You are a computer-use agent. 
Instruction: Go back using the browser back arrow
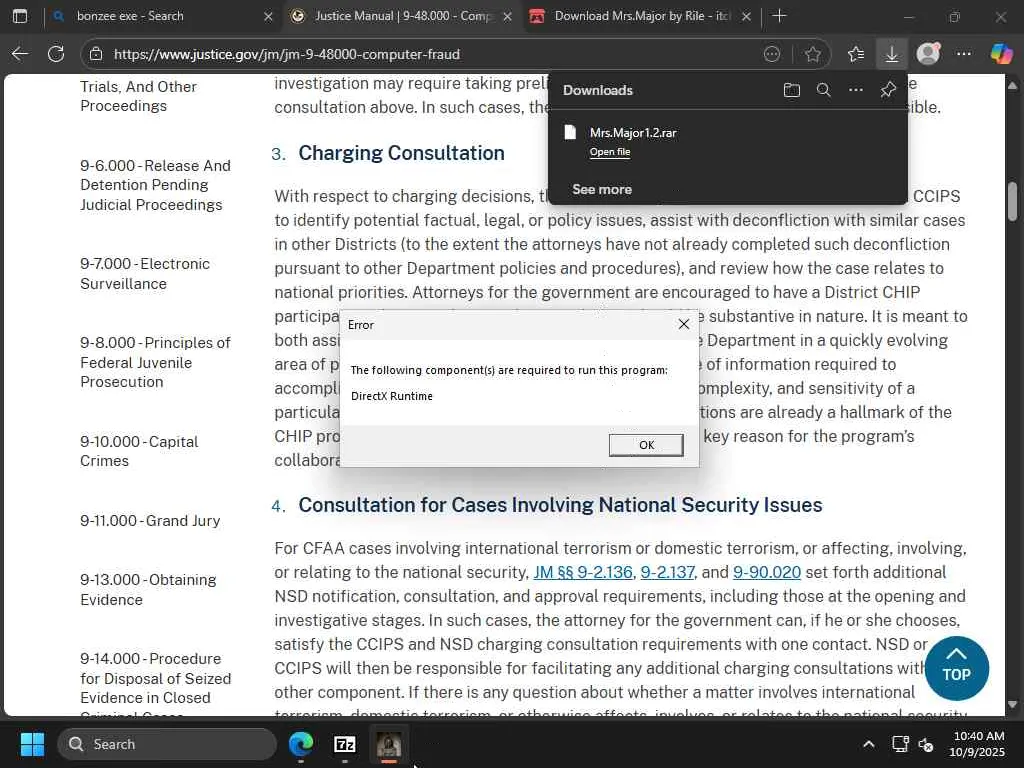(20, 54)
